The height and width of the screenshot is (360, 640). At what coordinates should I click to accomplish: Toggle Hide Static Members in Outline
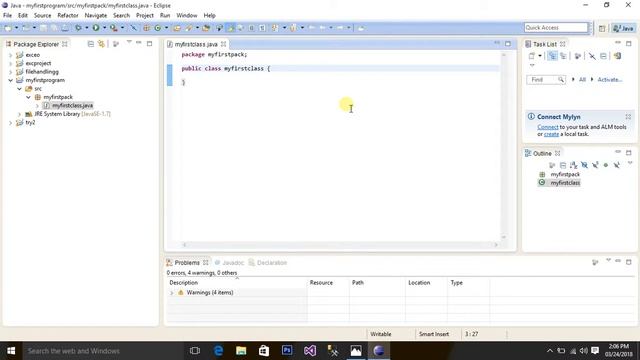coord(595,165)
